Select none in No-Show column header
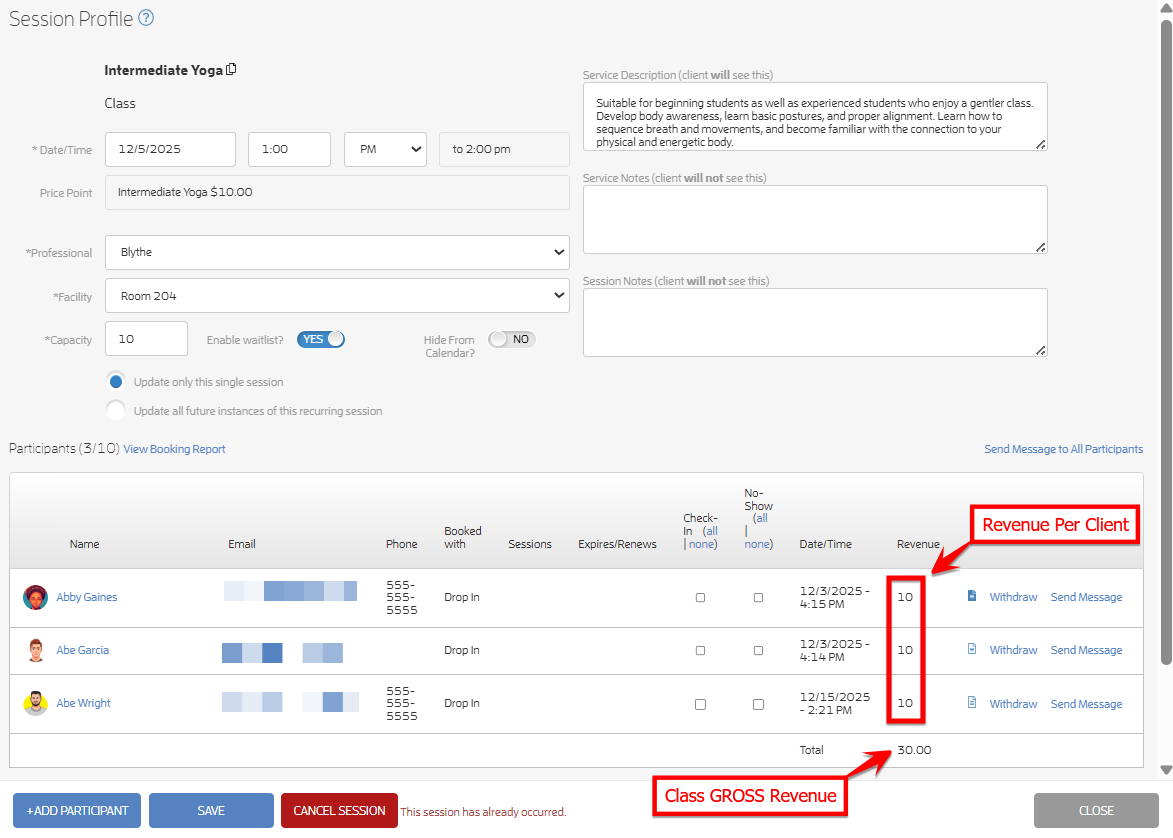Viewport: 1173px width, 838px height. pyautogui.click(x=756, y=544)
